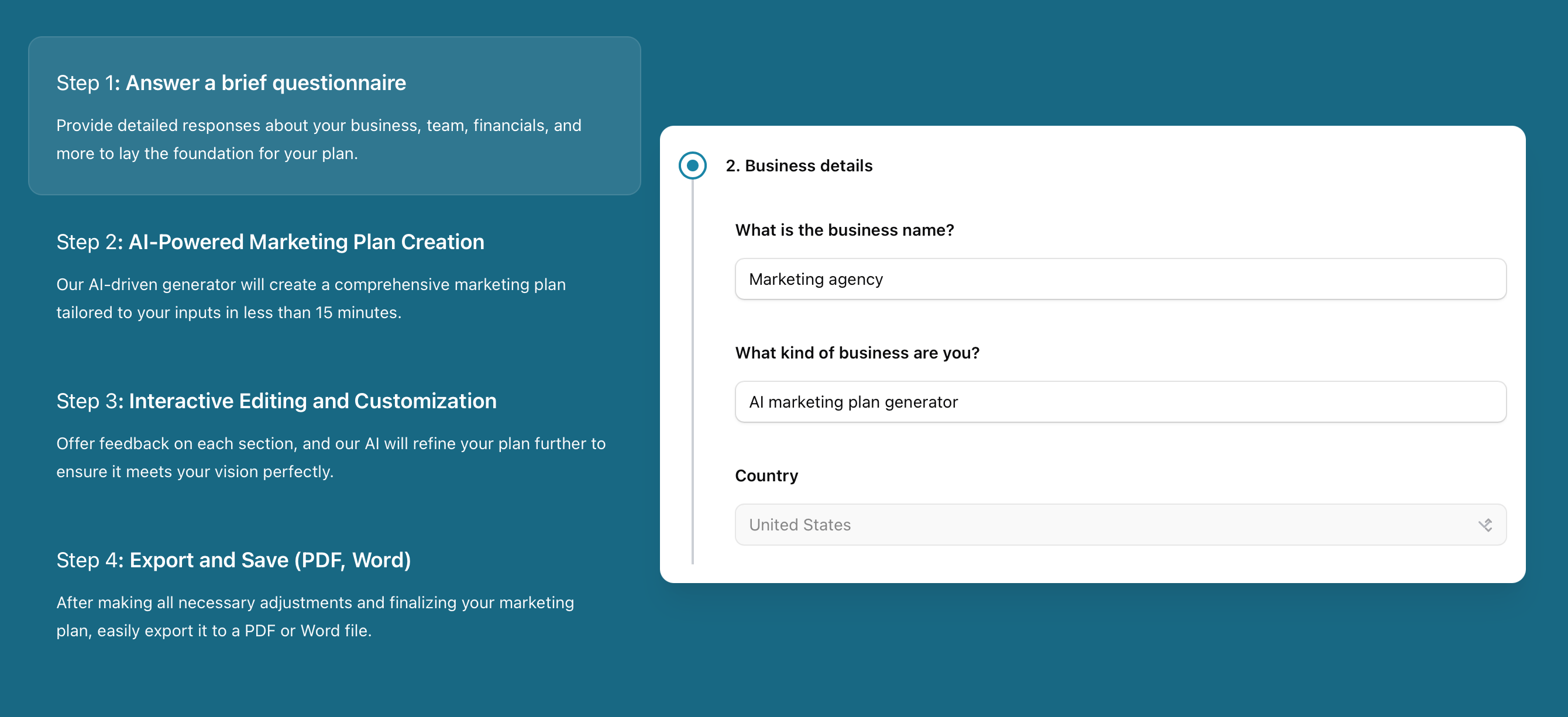The width and height of the screenshot is (1568, 717).
Task: Click the 'Marketing agency' text in name field
Action: (816, 280)
